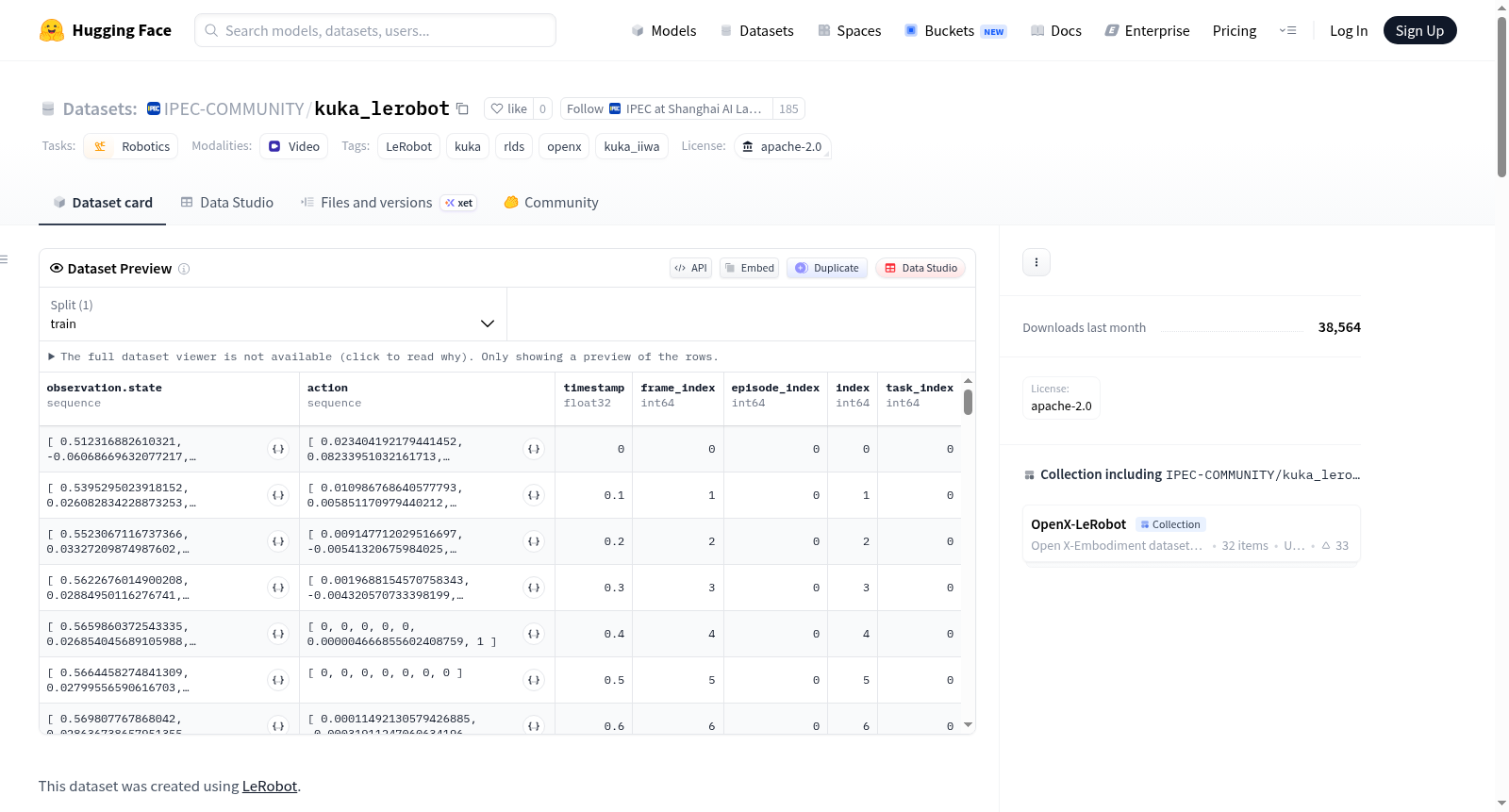Screen dimensions: 1509x812
Task: Toggle the left sidebar menu icon
Action: coord(4,259)
